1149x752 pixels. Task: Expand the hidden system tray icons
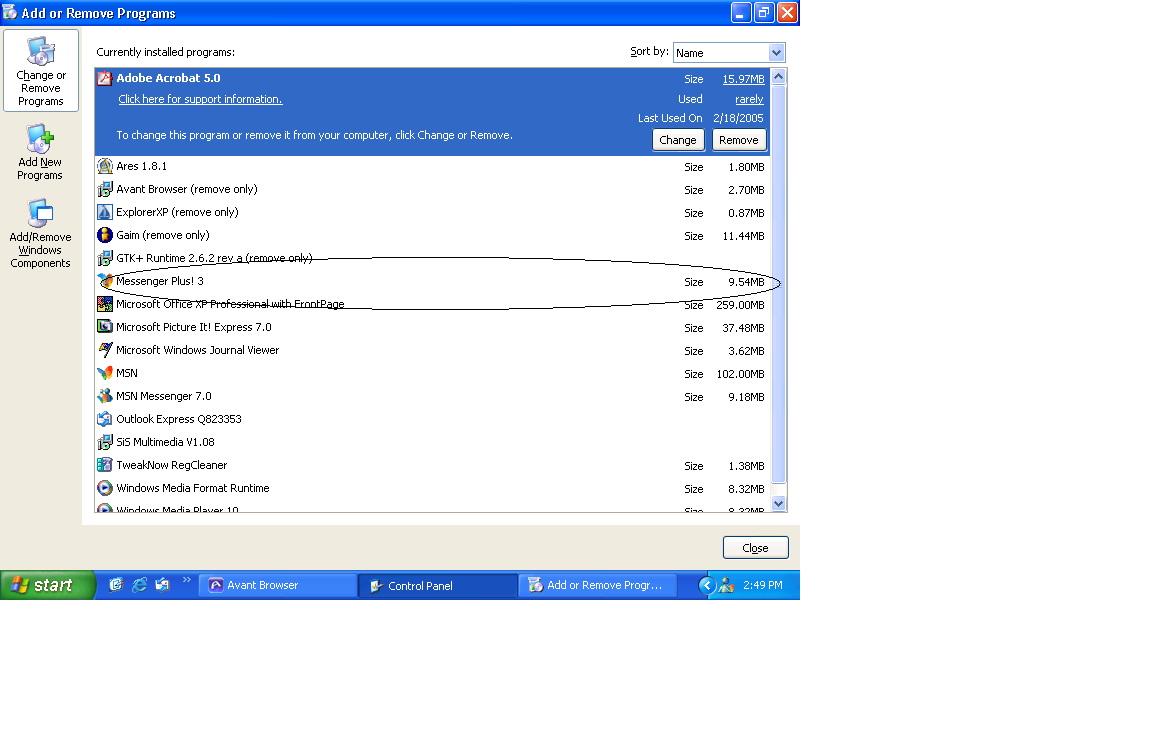[x=706, y=586]
